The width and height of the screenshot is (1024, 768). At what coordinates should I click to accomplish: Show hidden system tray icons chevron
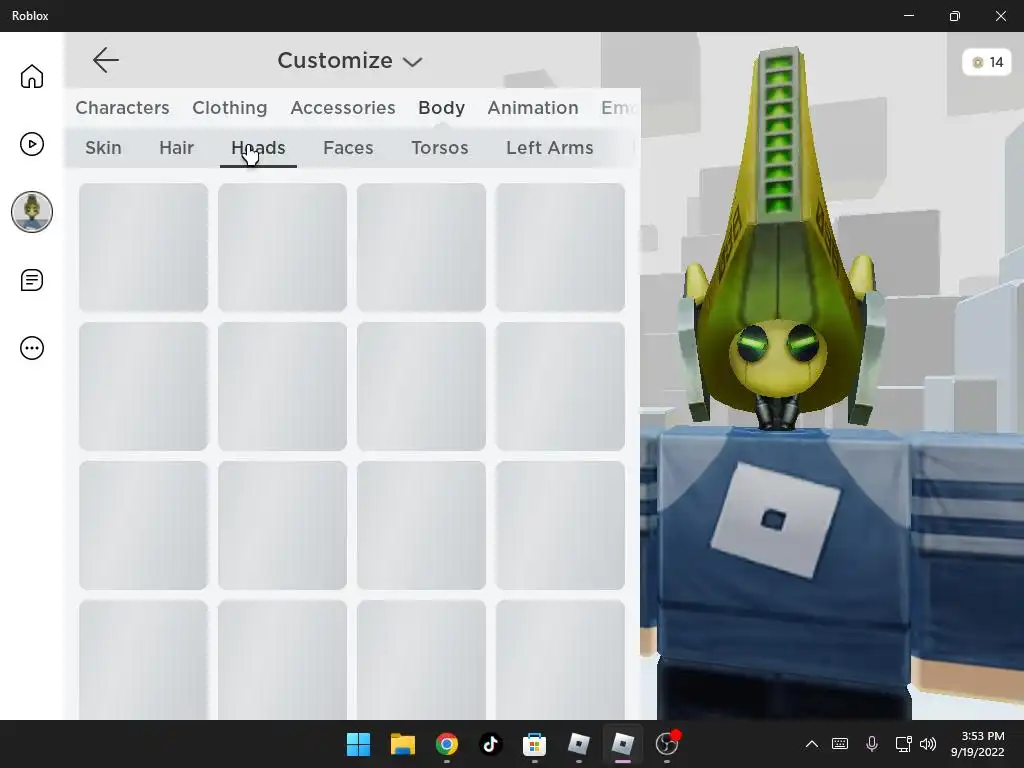pyautogui.click(x=811, y=744)
